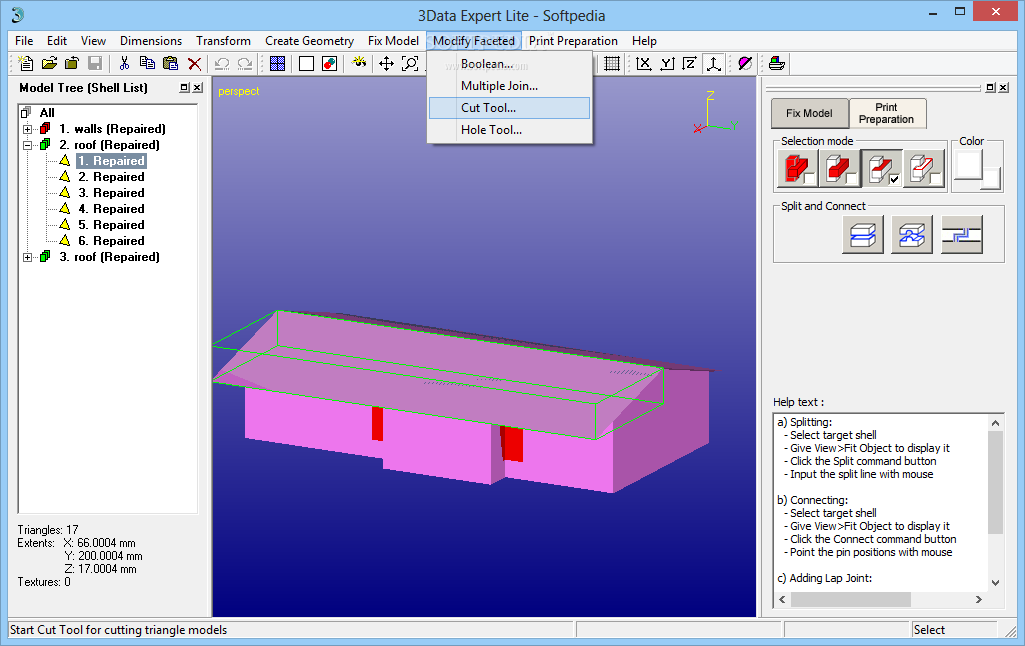Open the Transform menu

click(224, 41)
